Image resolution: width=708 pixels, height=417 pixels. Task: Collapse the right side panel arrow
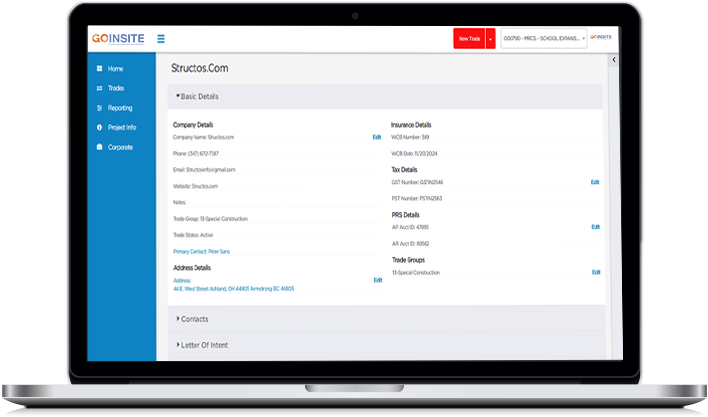tap(613, 61)
